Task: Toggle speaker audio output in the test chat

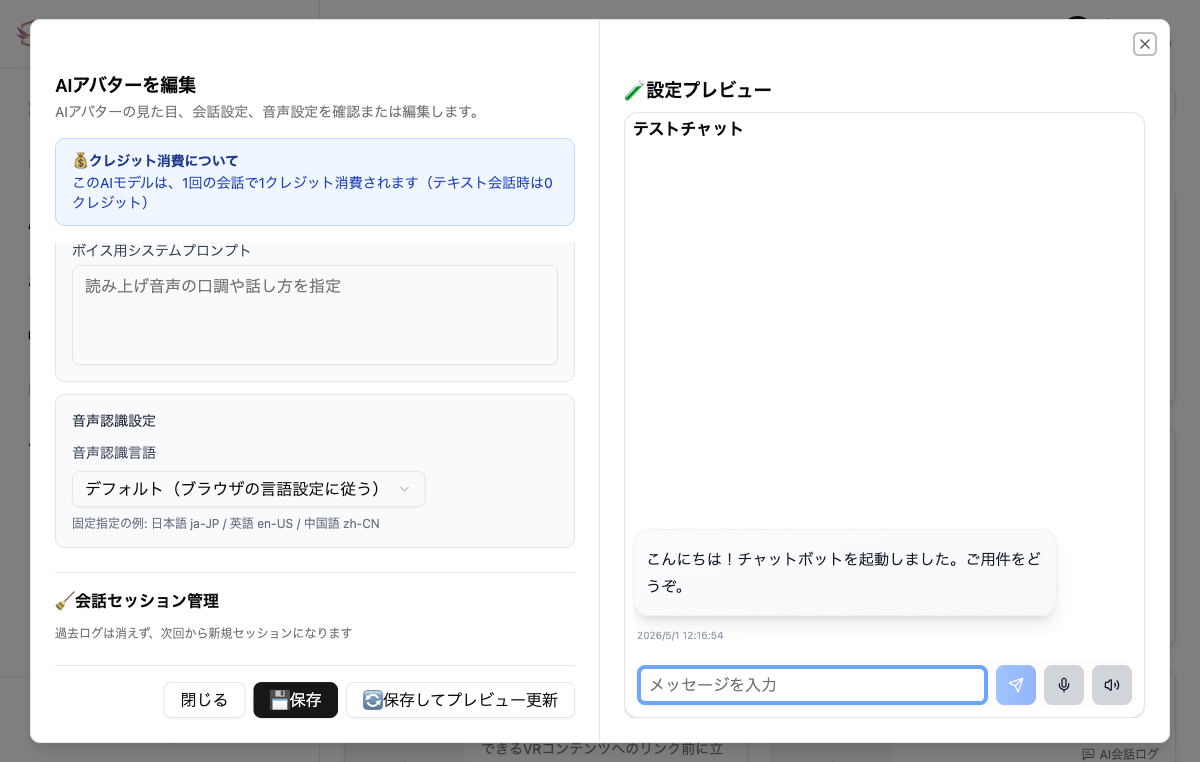Action: pyautogui.click(x=1112, y=685)
